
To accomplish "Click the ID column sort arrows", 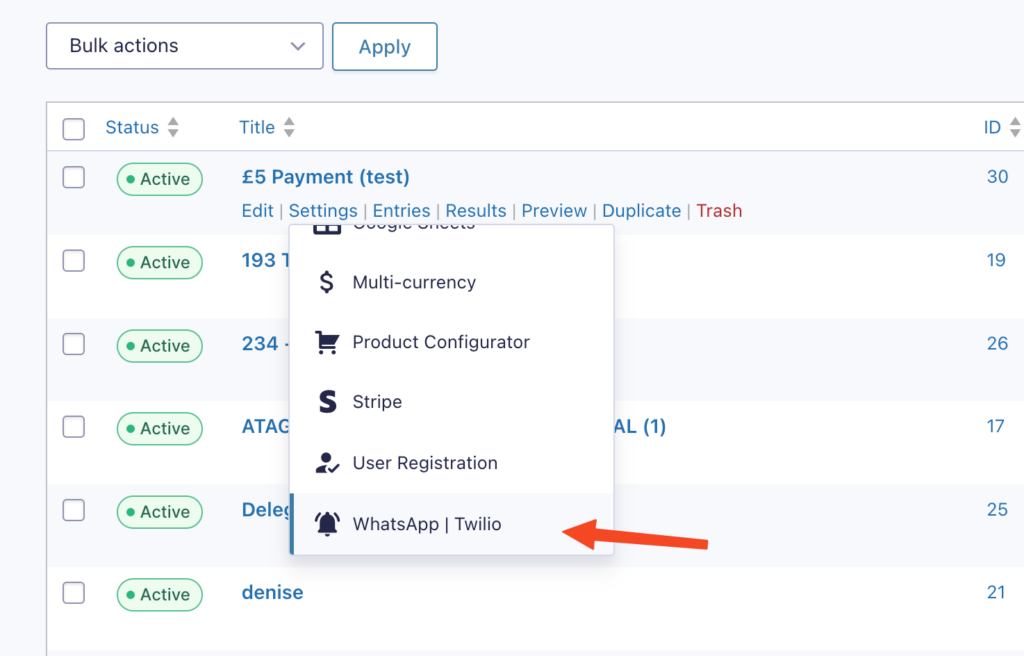I will pos(1014,128).
